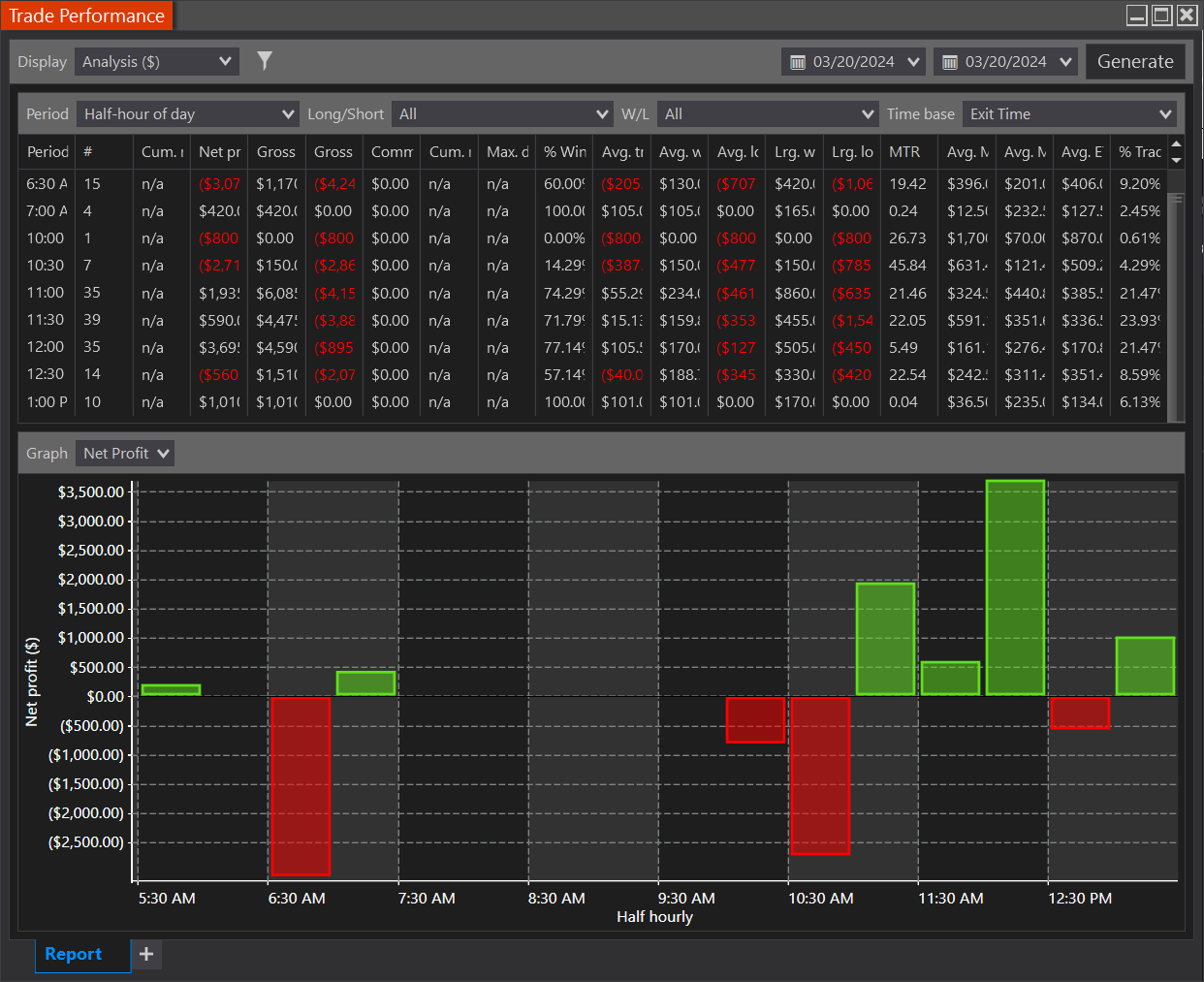Sort by the % Trac column header
The image size is (1204, 982).
click(x=1139, y=151)
